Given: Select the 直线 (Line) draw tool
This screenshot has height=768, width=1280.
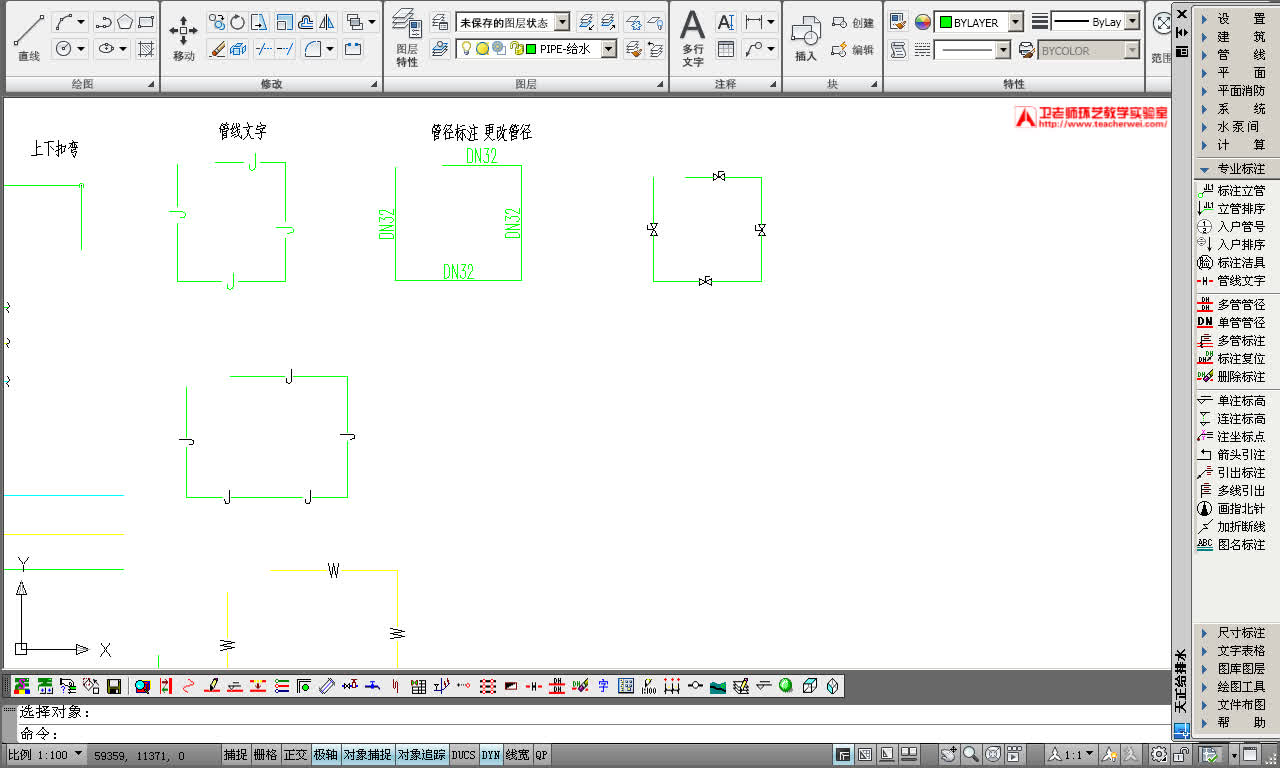Looking at the screenshot, I should 29,38.
